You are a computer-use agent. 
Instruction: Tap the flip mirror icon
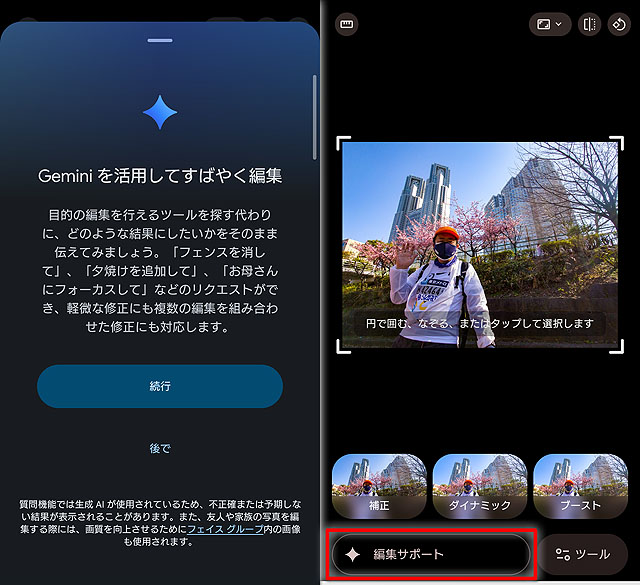pyautogui.click(x=590, y=23)
